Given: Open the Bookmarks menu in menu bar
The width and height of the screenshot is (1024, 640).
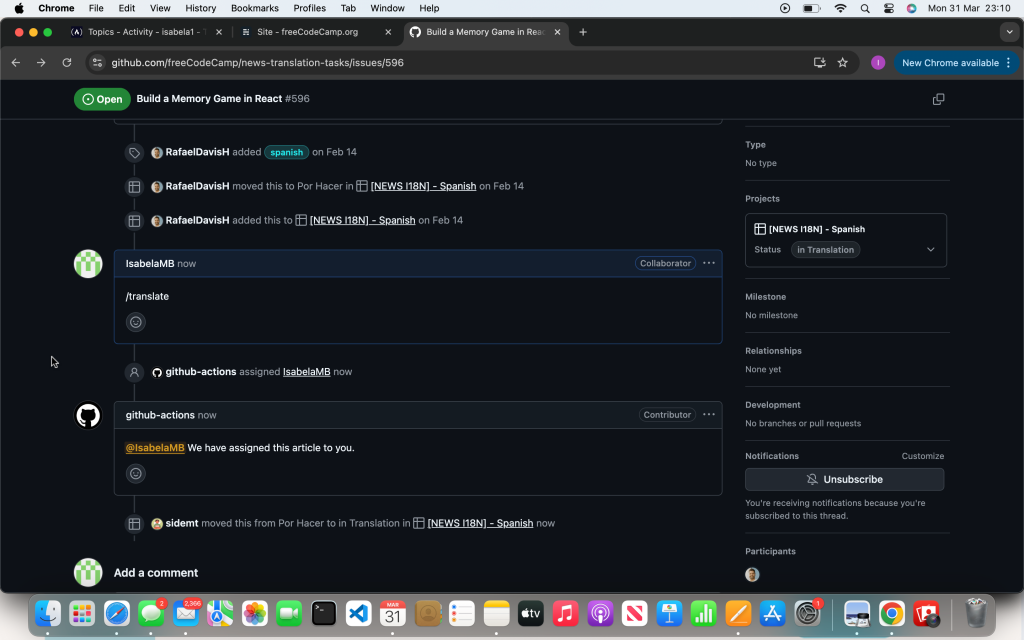Looking at the screenshot, I should tap(254, 8).
